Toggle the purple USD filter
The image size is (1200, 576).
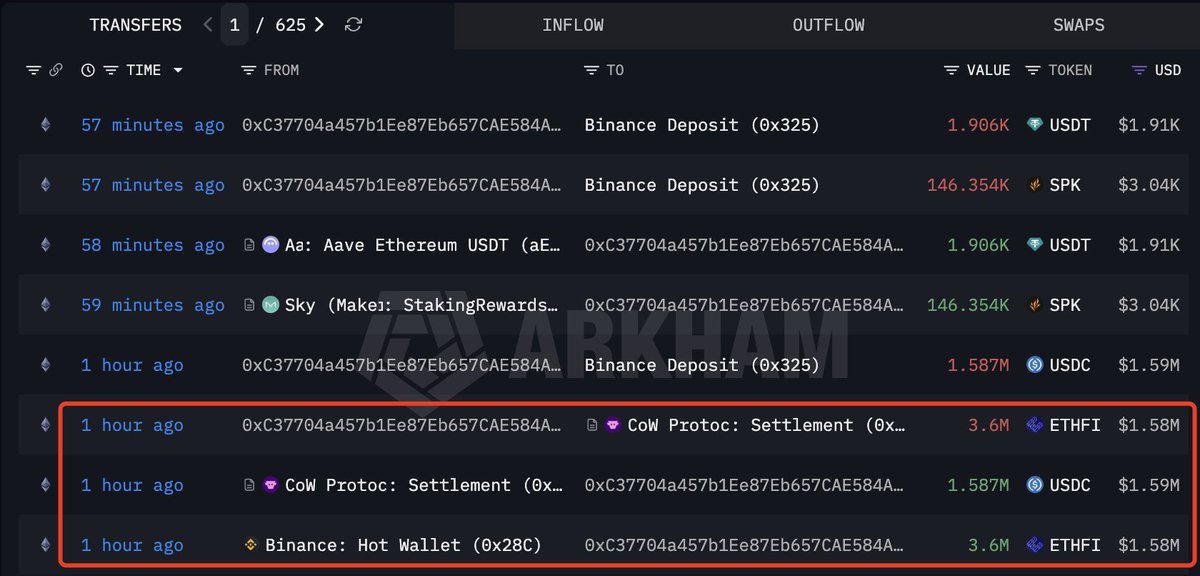pyautogui.click(x=1139, y=70)
